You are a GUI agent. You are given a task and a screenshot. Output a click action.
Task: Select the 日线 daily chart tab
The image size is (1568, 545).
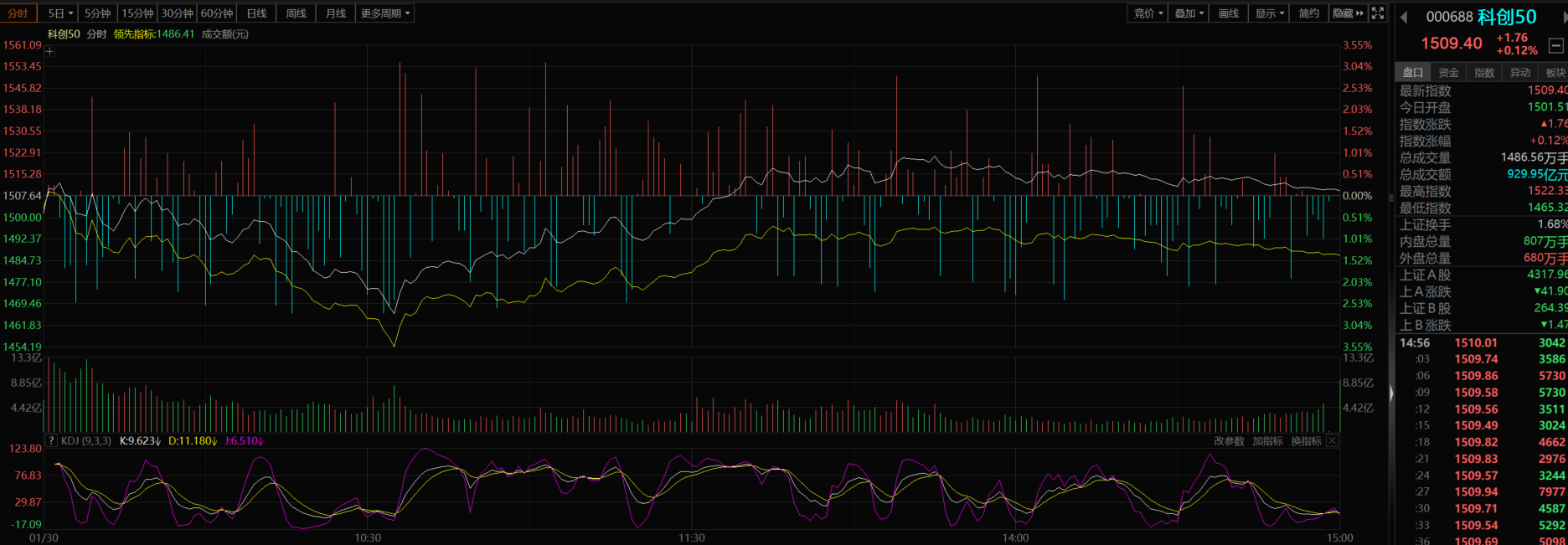[x=256, y=13]
